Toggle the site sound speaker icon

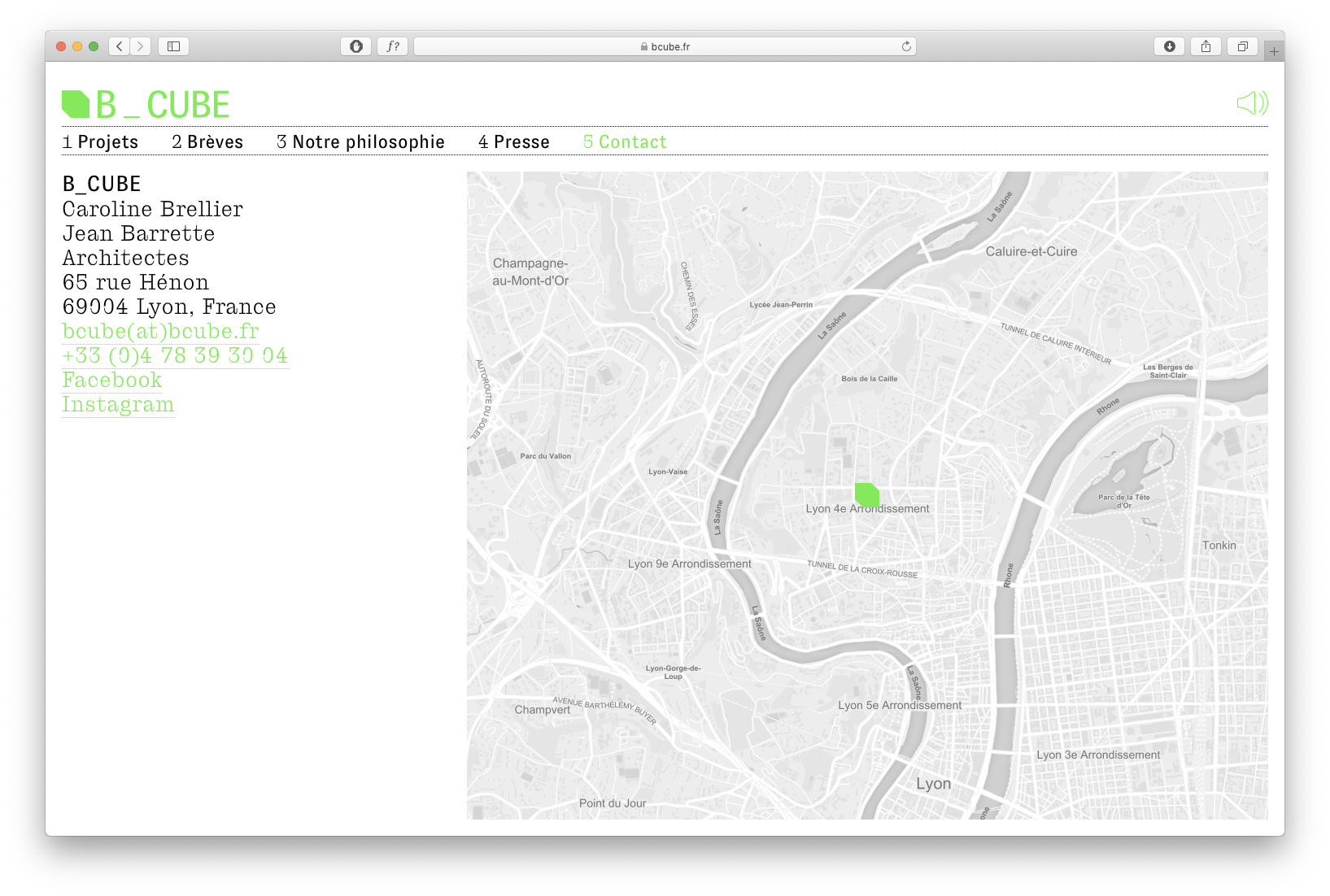tap(1252, 103)
